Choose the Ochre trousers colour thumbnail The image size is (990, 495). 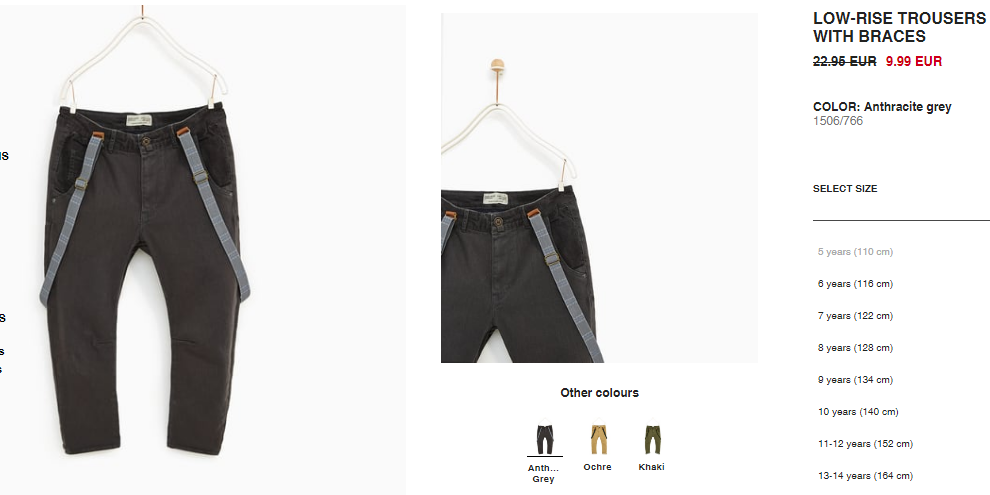(598, 438)
